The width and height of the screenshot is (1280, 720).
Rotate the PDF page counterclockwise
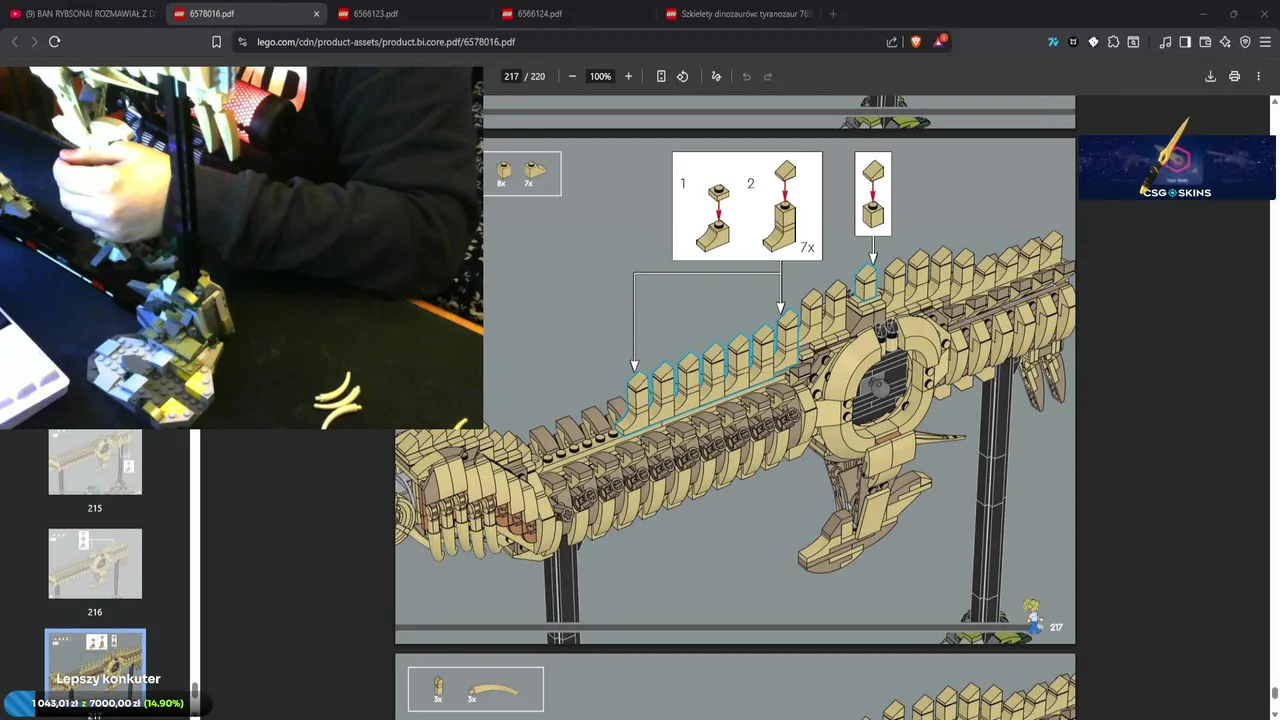[x=683, y=76]
